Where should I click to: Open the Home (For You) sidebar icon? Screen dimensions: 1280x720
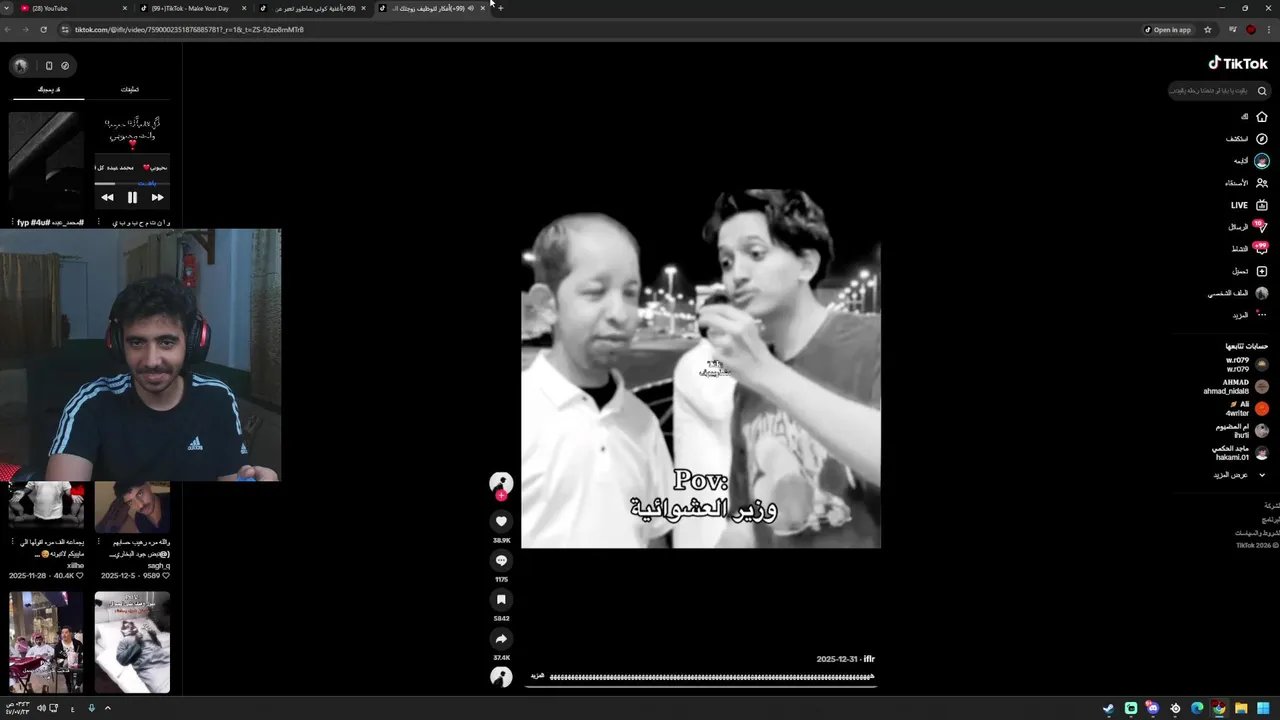[x=1261, y=117]
